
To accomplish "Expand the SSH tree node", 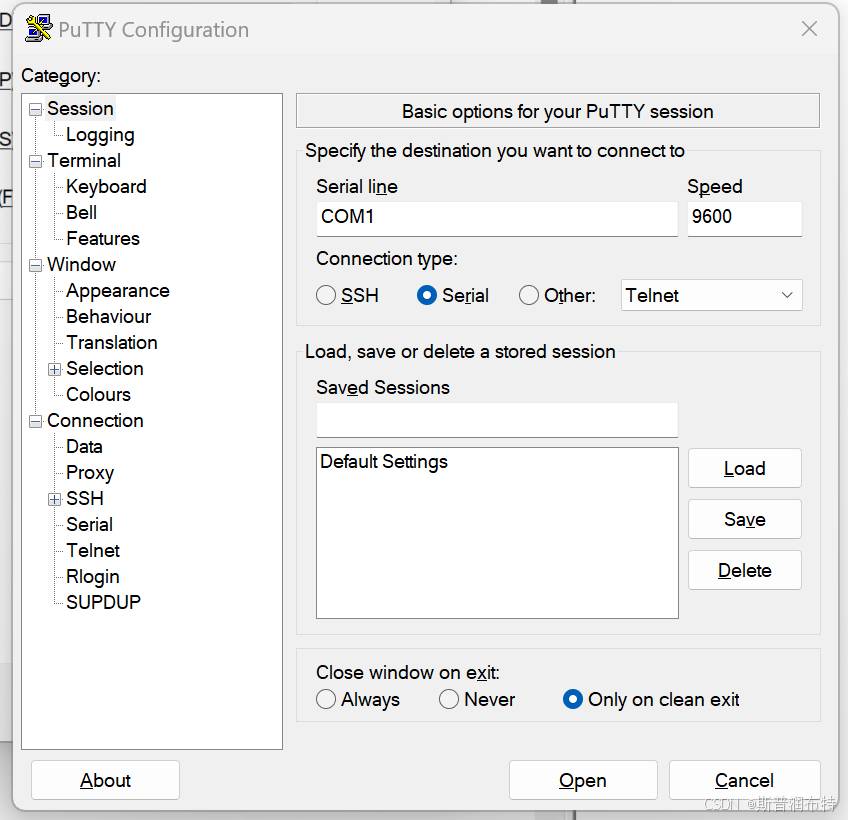I will click(x=54, y=499).
